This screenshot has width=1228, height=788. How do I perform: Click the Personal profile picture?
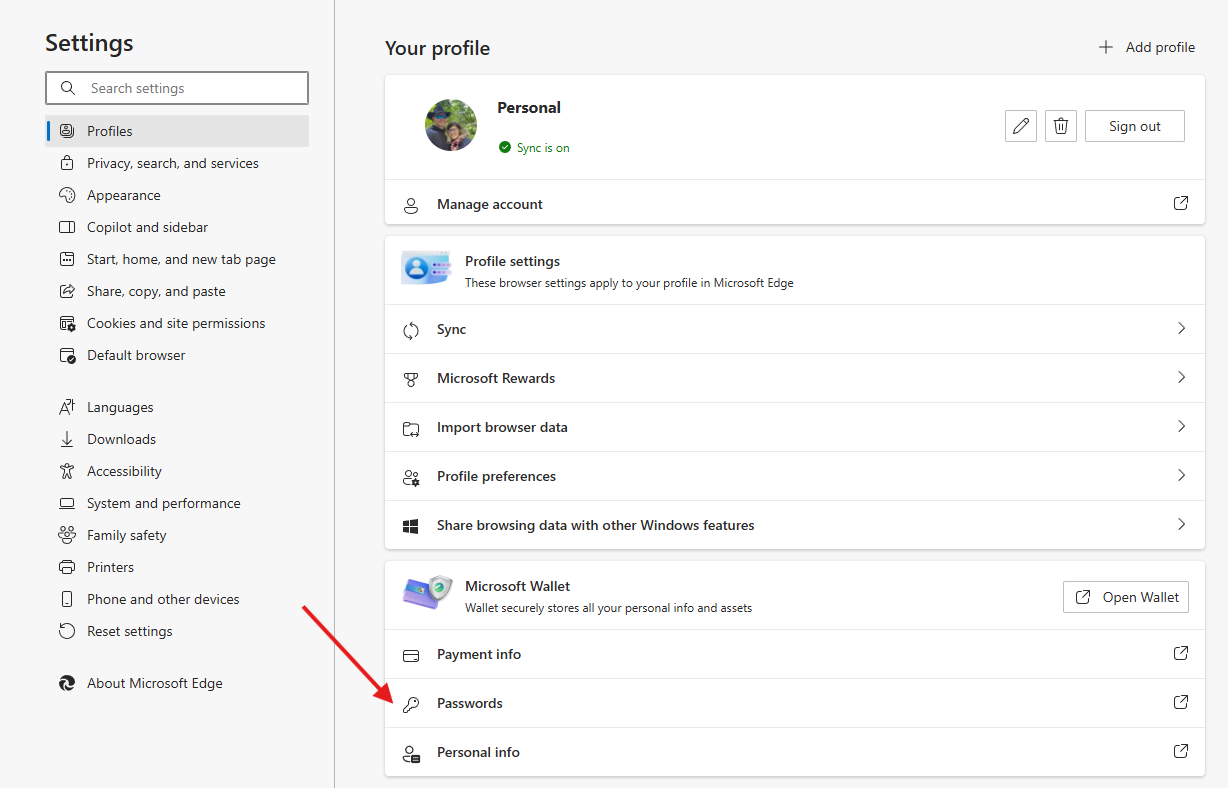(451, 125)
